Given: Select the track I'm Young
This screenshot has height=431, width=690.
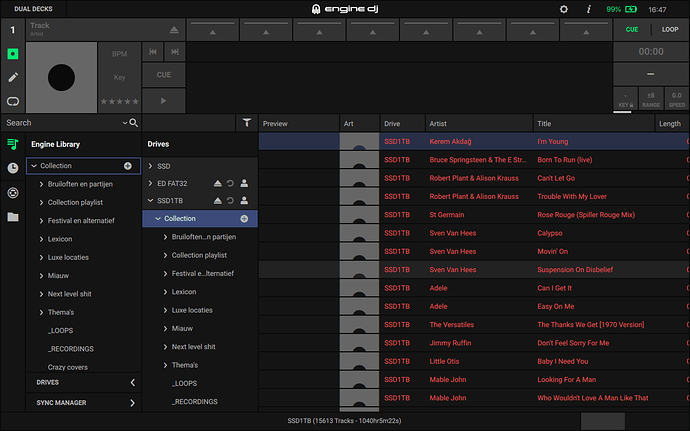Looking at the screenshot, I should [x=552, y=141].
